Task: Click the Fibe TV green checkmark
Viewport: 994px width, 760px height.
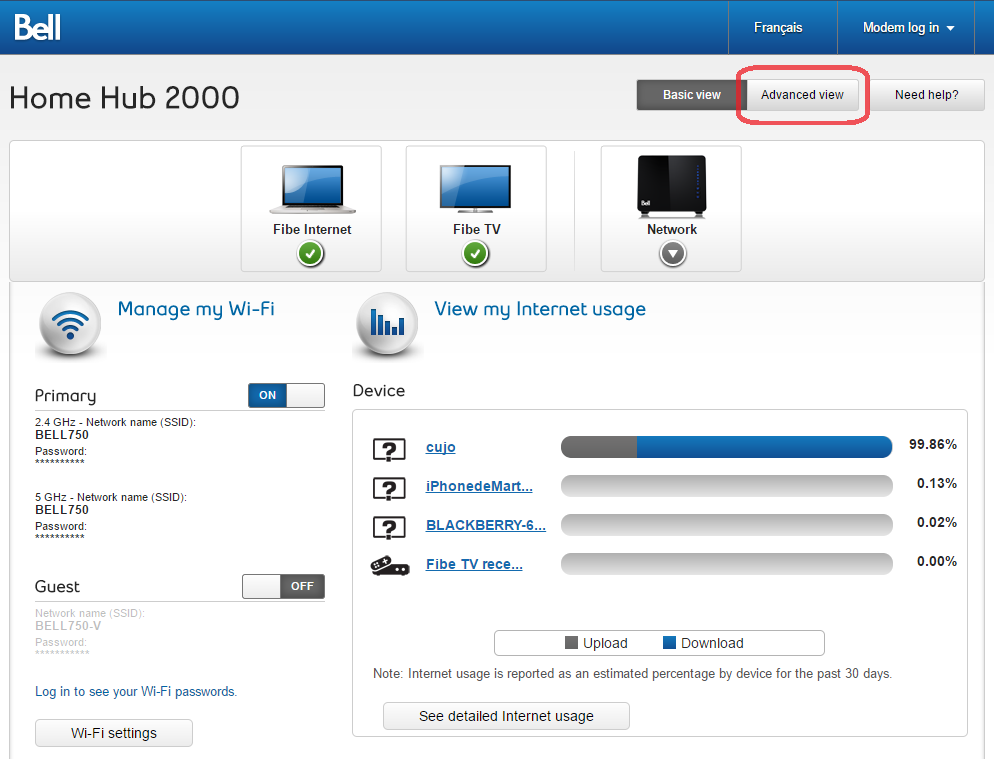Action: click(475, 254)
